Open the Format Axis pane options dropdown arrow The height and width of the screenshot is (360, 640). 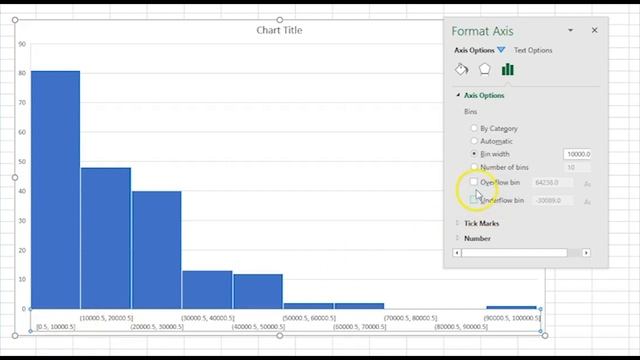[570, 30]
